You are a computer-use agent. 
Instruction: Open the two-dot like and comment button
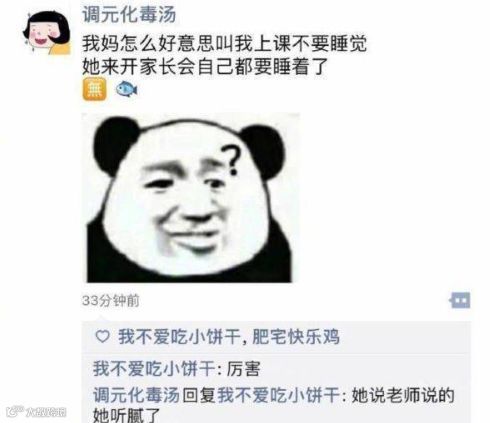pyautogui.click(x=460, y=300)
